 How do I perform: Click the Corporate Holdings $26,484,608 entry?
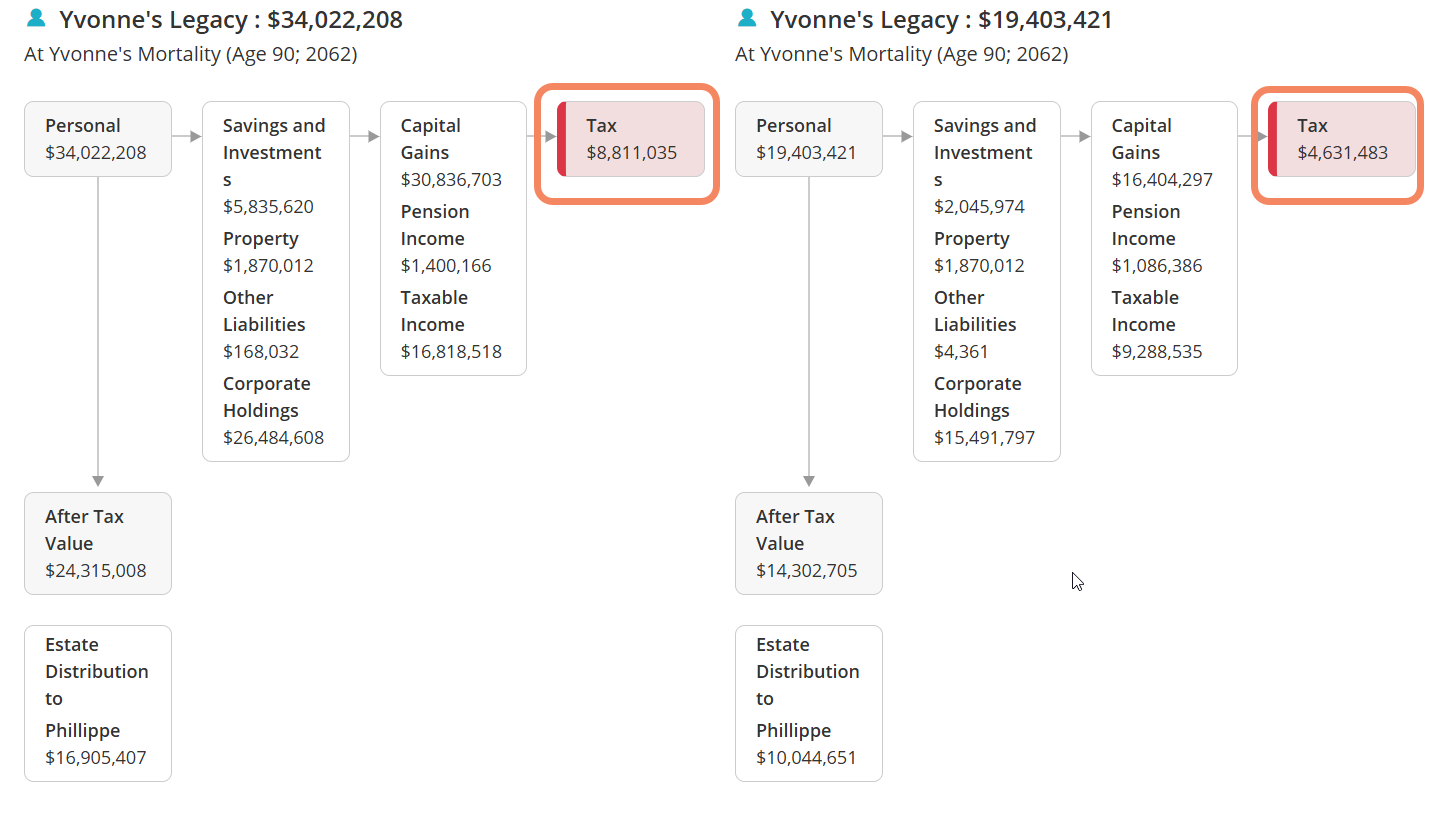(273, 411)
